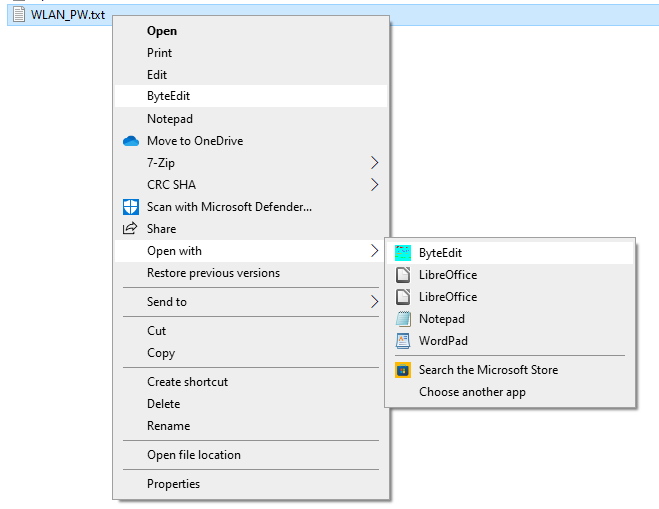Click the WordPad icon in the submenu

[x=403, y=340]
